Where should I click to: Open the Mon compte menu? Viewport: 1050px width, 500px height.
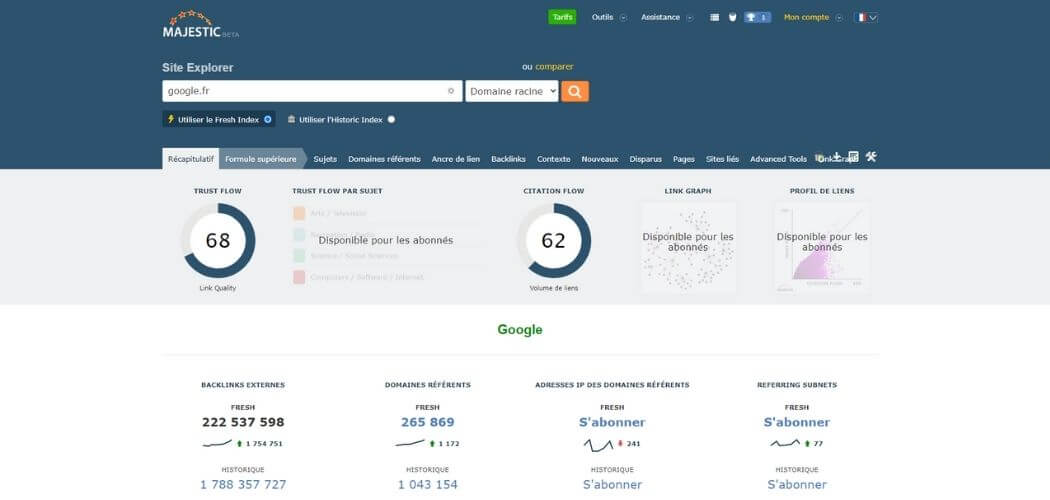806,17
